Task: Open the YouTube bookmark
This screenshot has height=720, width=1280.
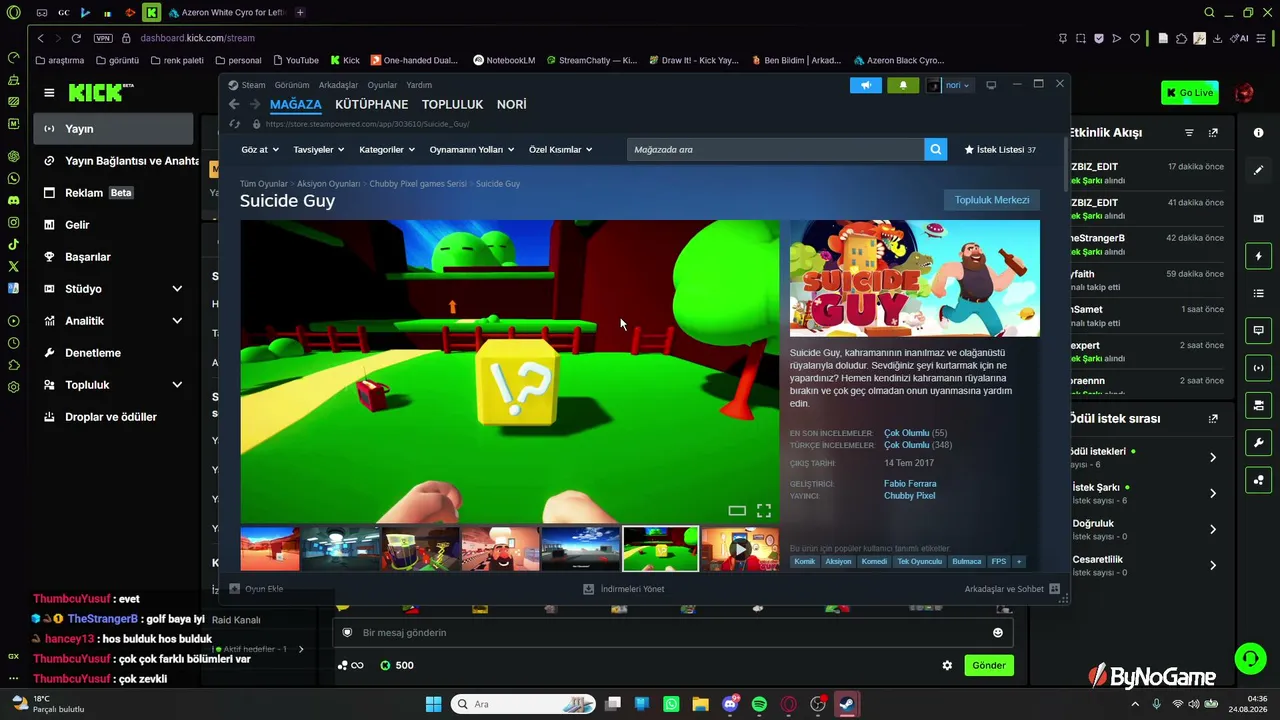Action: 295,60
